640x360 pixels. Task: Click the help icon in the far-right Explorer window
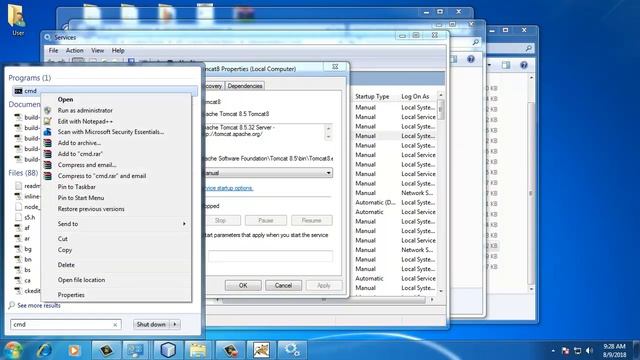click(524, 65)
